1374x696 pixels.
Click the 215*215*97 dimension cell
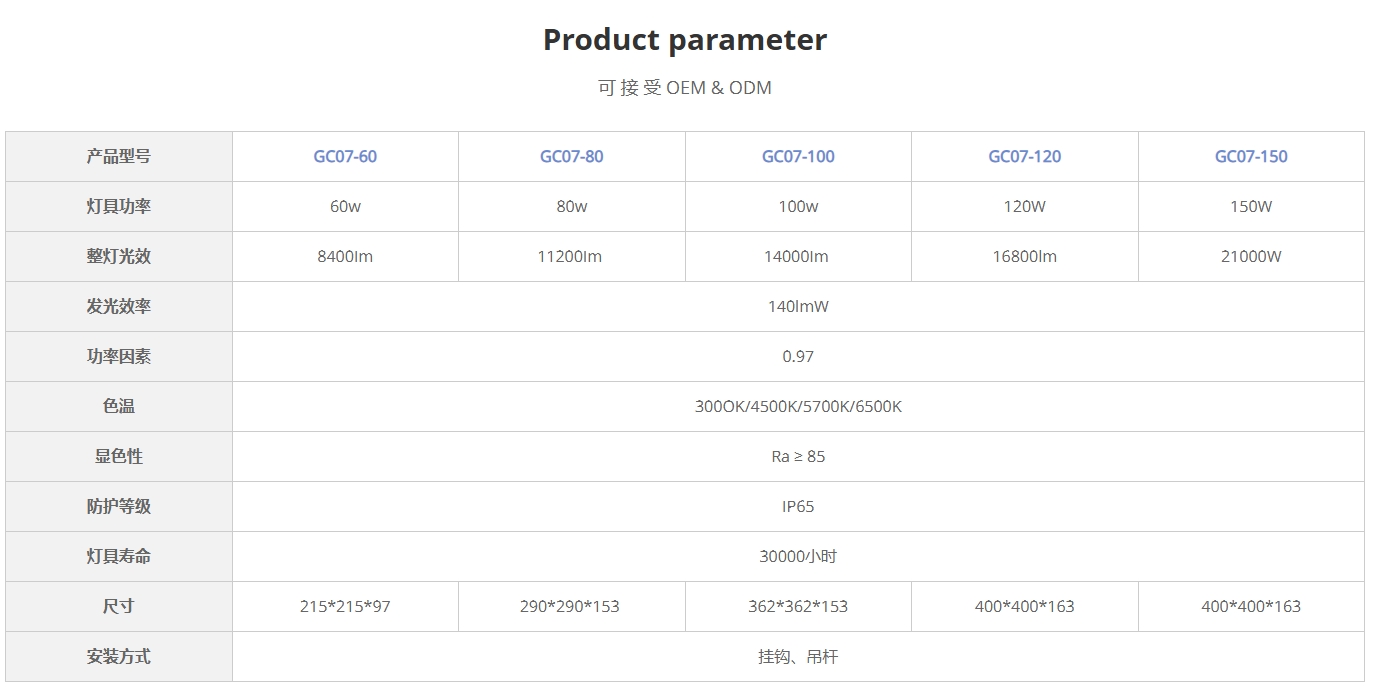point(345,607)
